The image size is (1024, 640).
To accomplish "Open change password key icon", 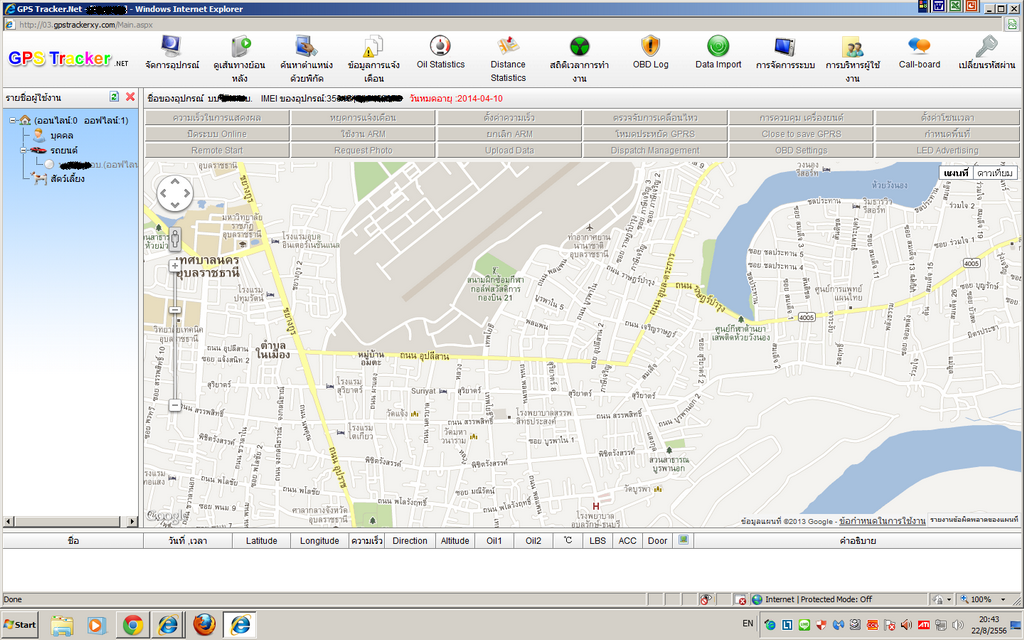I will click(x=986, y=46).
